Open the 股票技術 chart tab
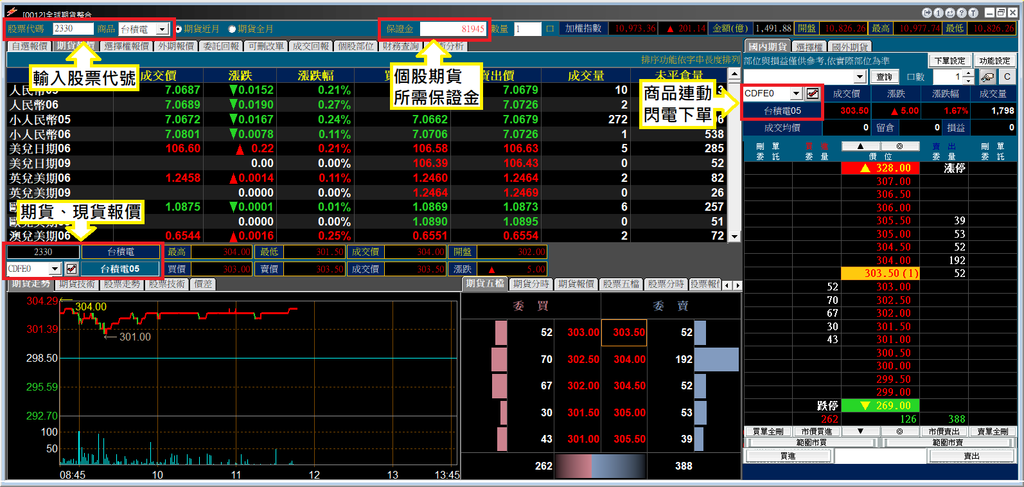This screenshot has width=1024, height=487. tap(167, 284)
